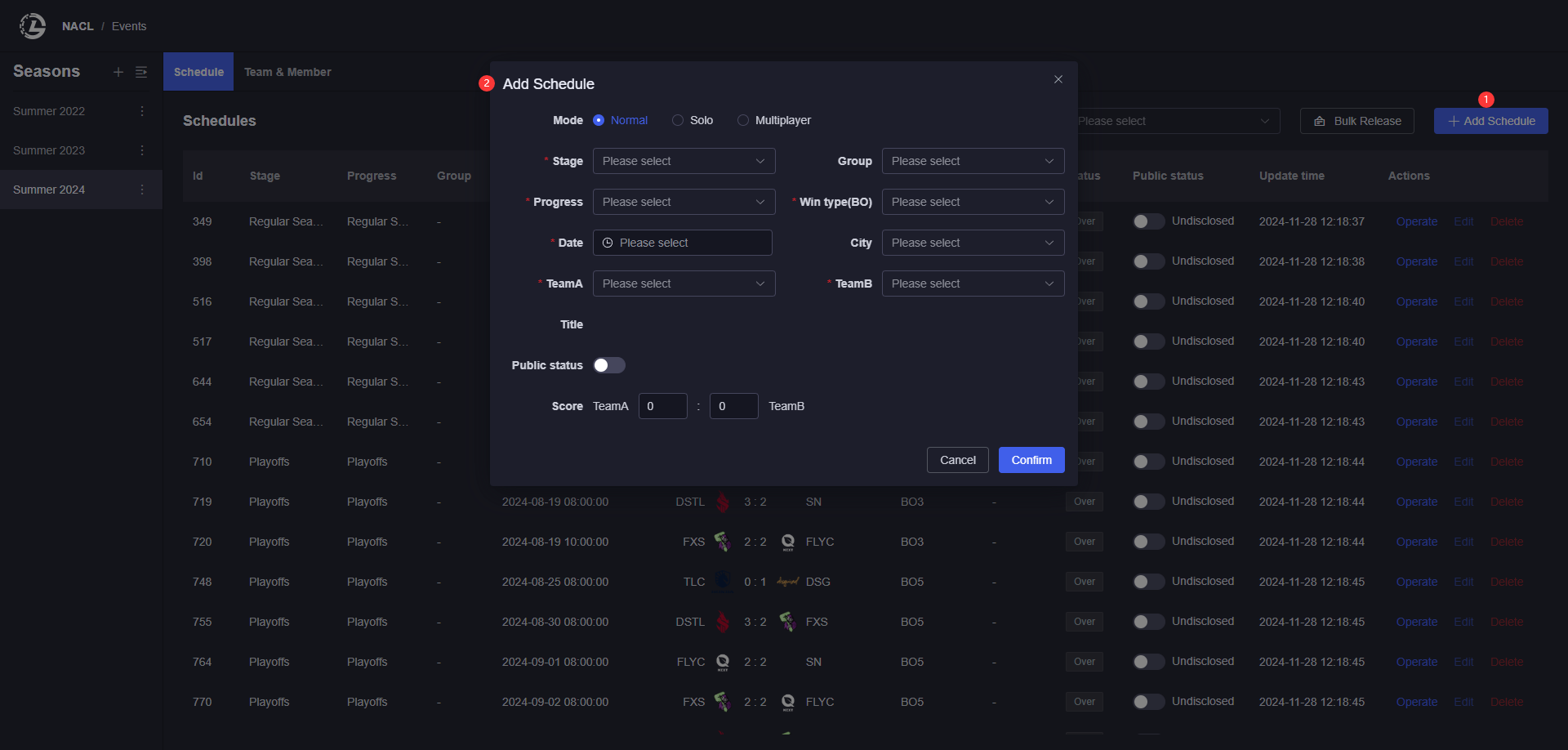Expand the Win type(BO) dropdown
Image resolution: width=1568 pixels, height=750 pixels.
click(973, 202)
